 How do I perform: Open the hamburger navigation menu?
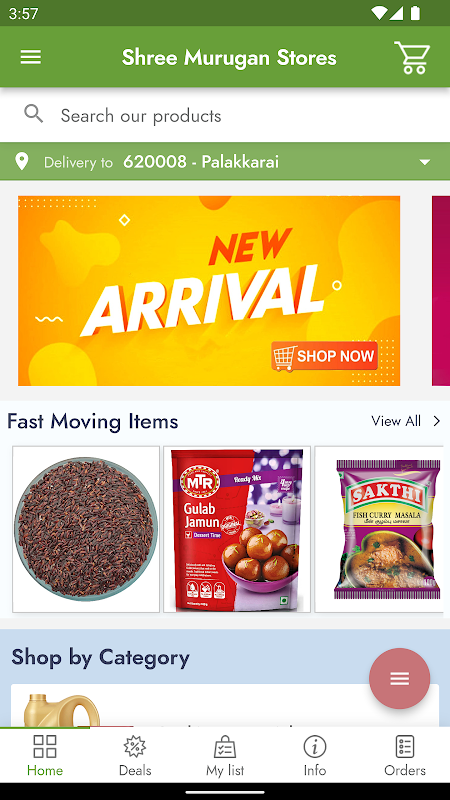[x=31, y=57]
